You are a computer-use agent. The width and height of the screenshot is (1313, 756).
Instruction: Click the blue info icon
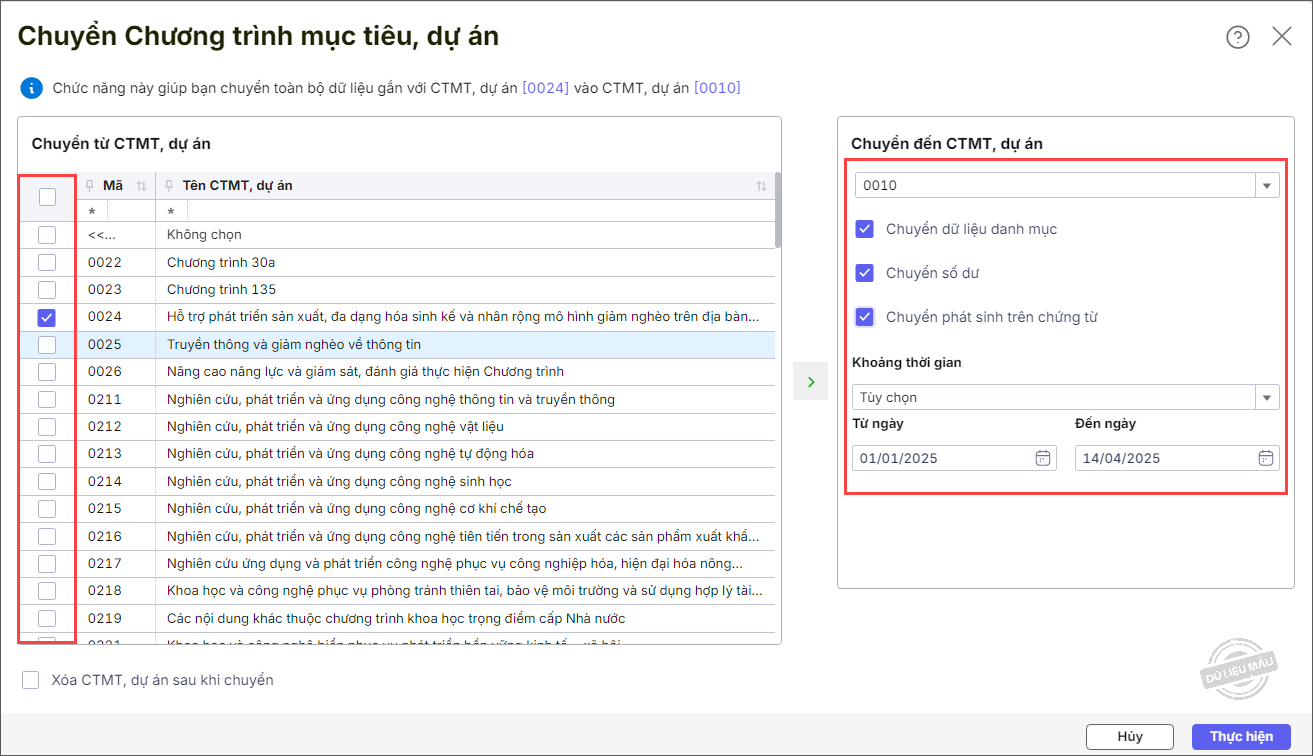[x=31, y=88]
